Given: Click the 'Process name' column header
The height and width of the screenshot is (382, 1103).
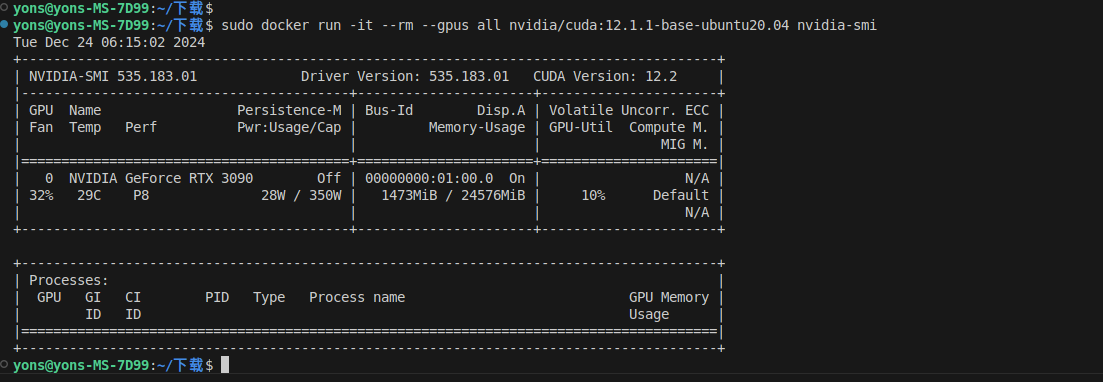Looking at the screenshot, I should (x=357, y=297).
